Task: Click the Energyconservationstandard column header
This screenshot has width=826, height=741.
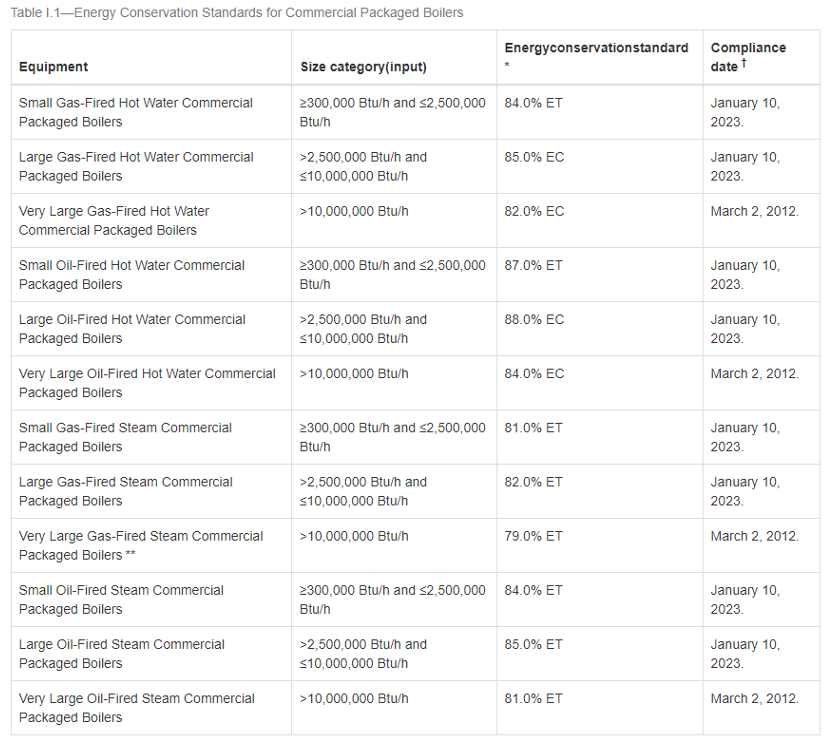Action: click(596, 48)
